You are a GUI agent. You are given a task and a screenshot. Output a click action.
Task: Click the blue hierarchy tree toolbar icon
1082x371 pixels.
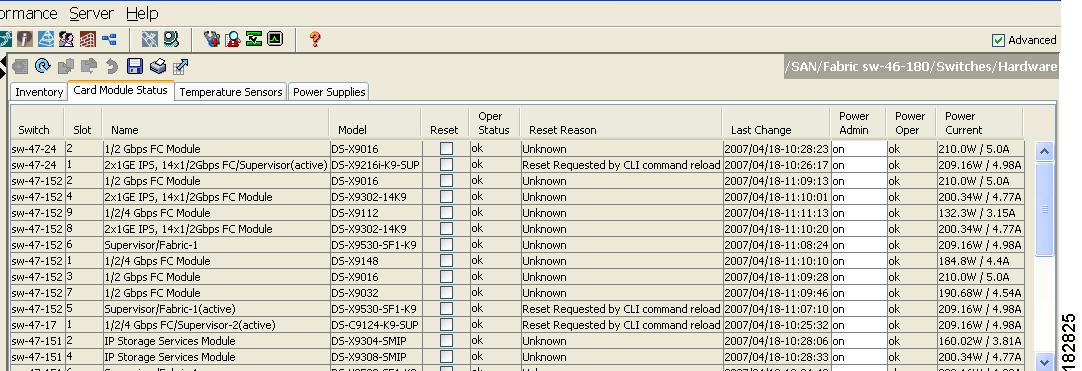point(109,39)
